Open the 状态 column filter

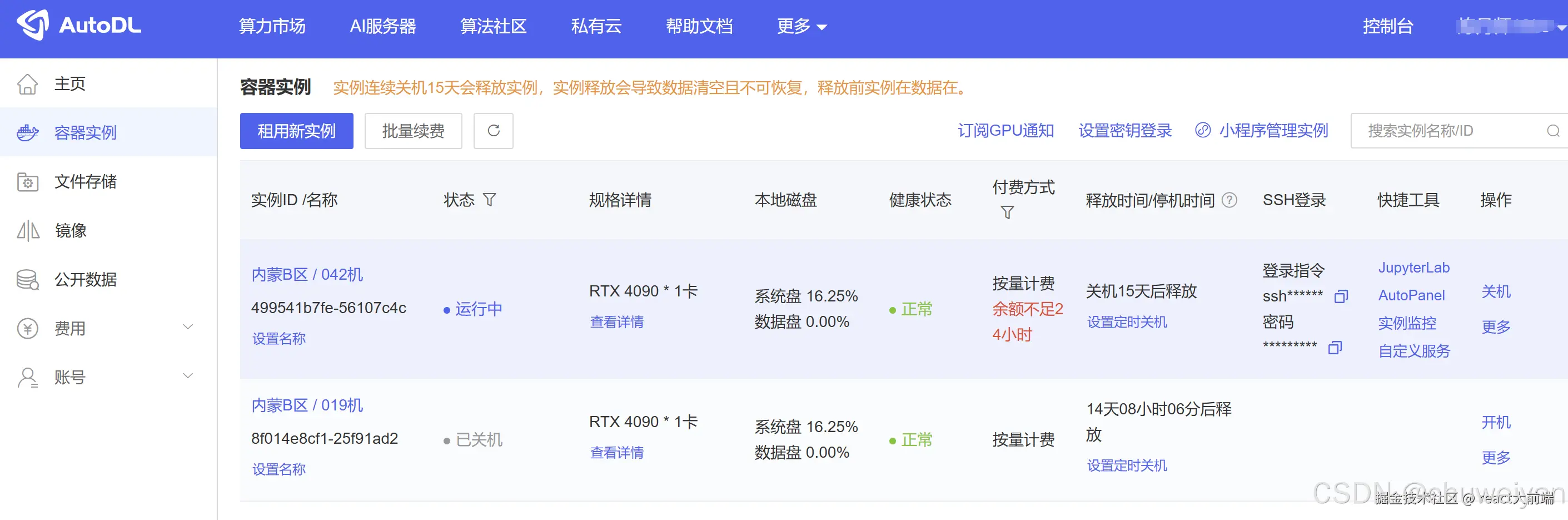[x=489, y=199]
